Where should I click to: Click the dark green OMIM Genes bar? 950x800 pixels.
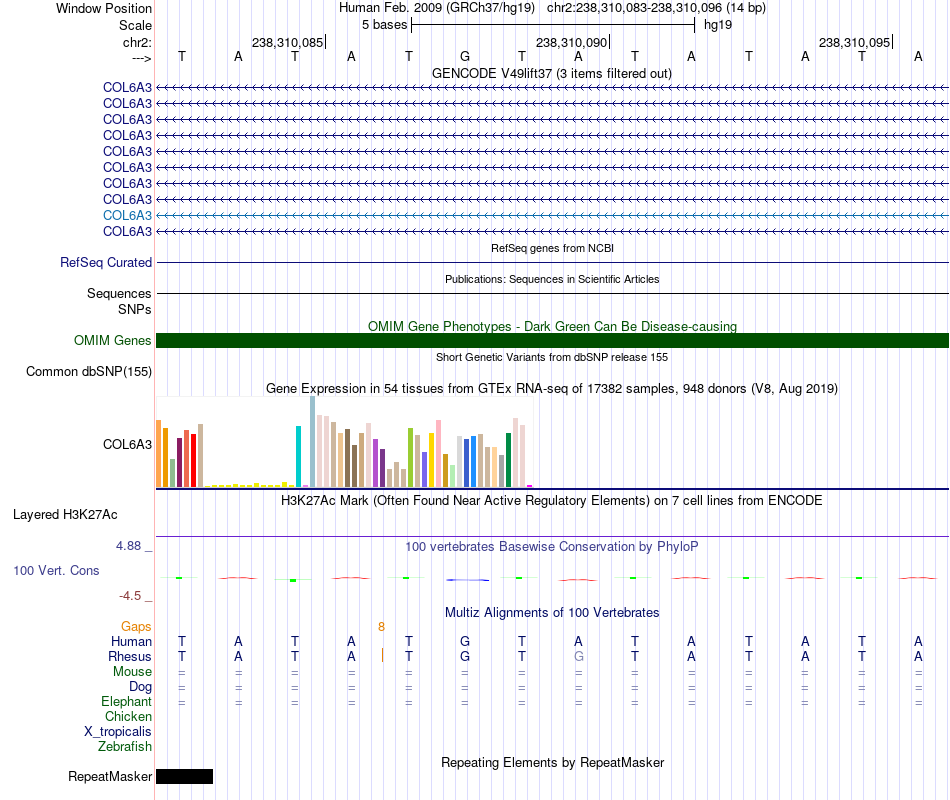[552, 341]
